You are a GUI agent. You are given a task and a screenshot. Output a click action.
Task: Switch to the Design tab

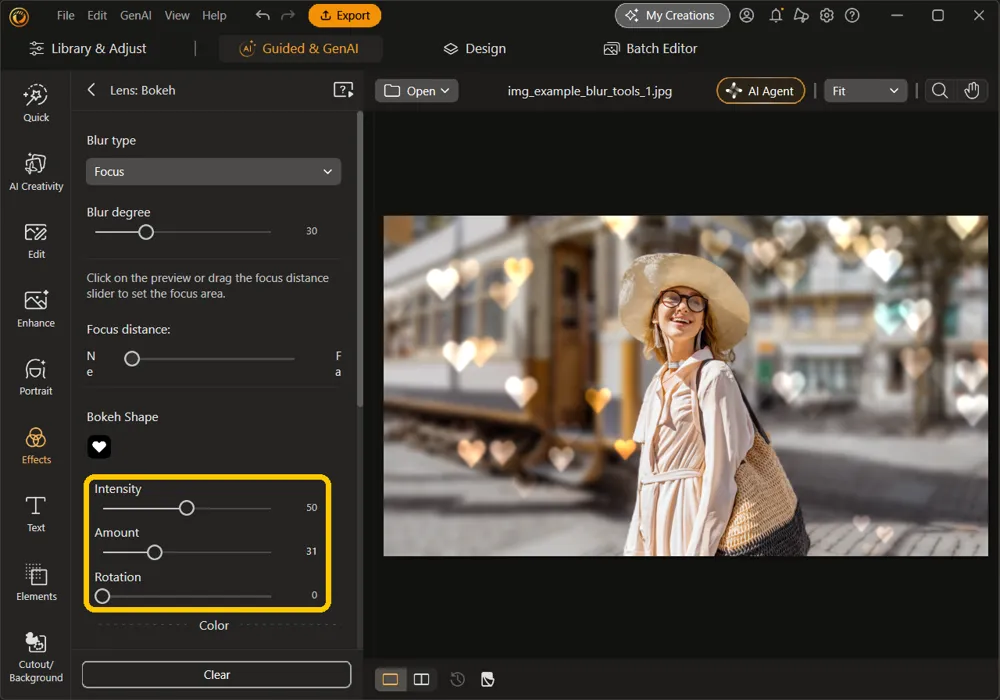(474, 48)
